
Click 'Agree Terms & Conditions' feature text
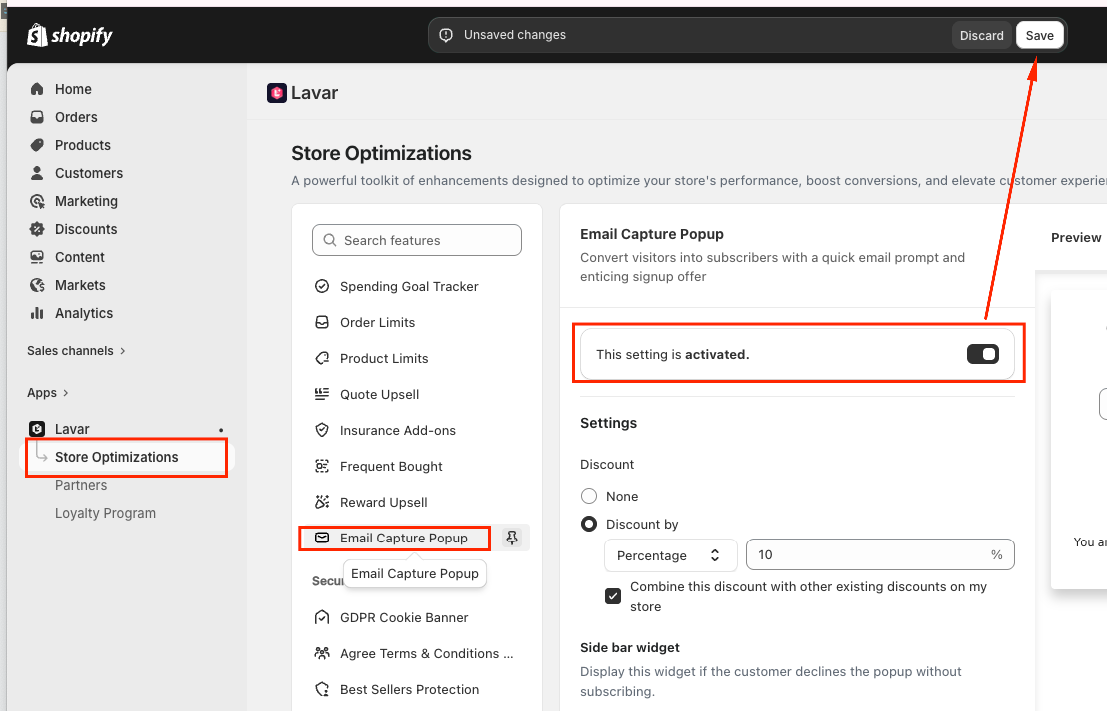pyautogui.click(x=426, y=653)
